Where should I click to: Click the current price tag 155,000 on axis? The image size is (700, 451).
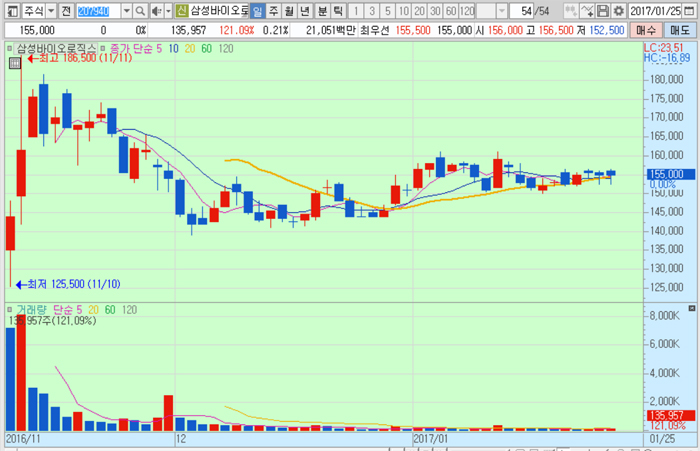point(671,174)
